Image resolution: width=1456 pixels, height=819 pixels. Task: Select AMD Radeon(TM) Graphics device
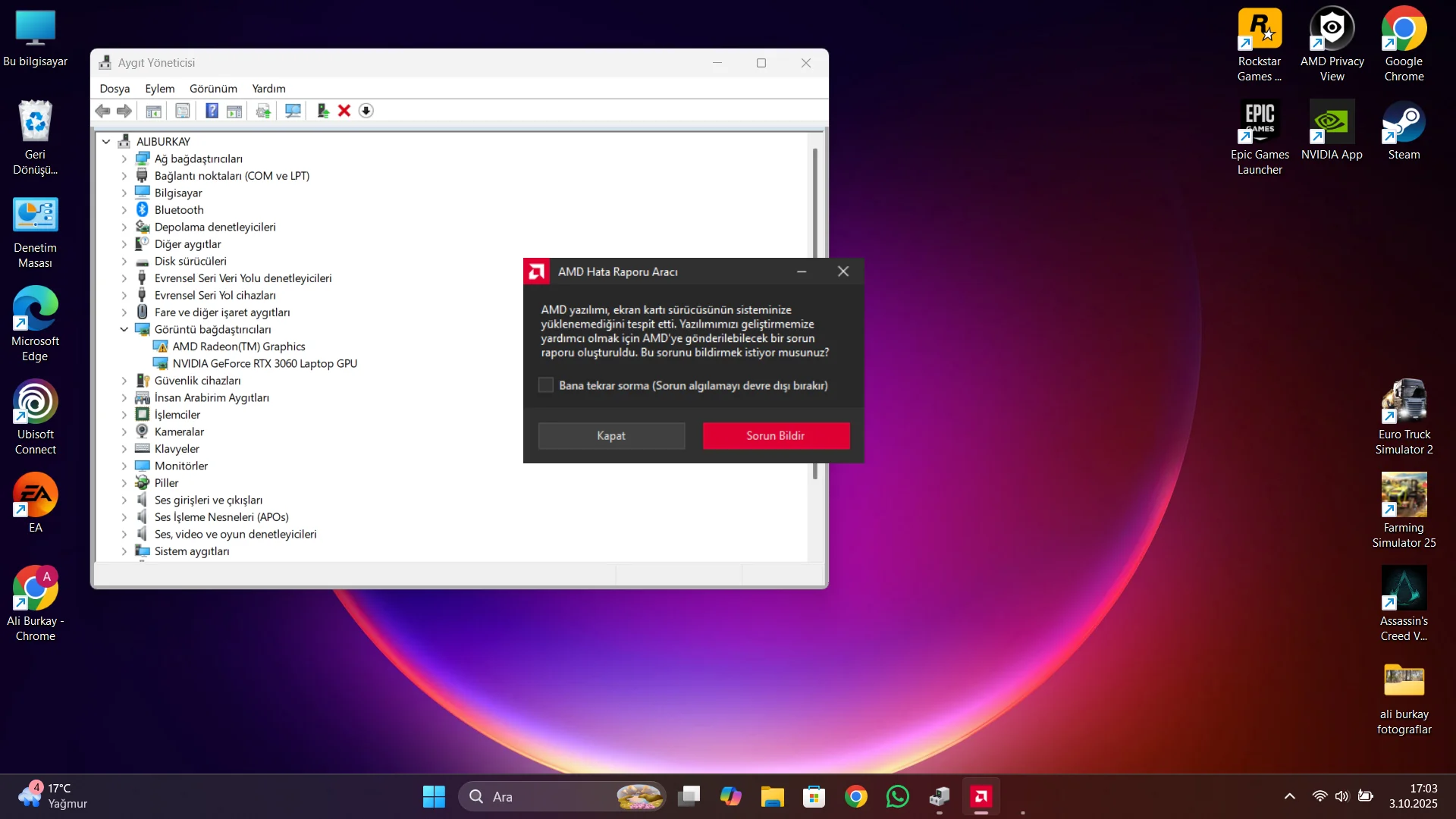click(238, 347)
